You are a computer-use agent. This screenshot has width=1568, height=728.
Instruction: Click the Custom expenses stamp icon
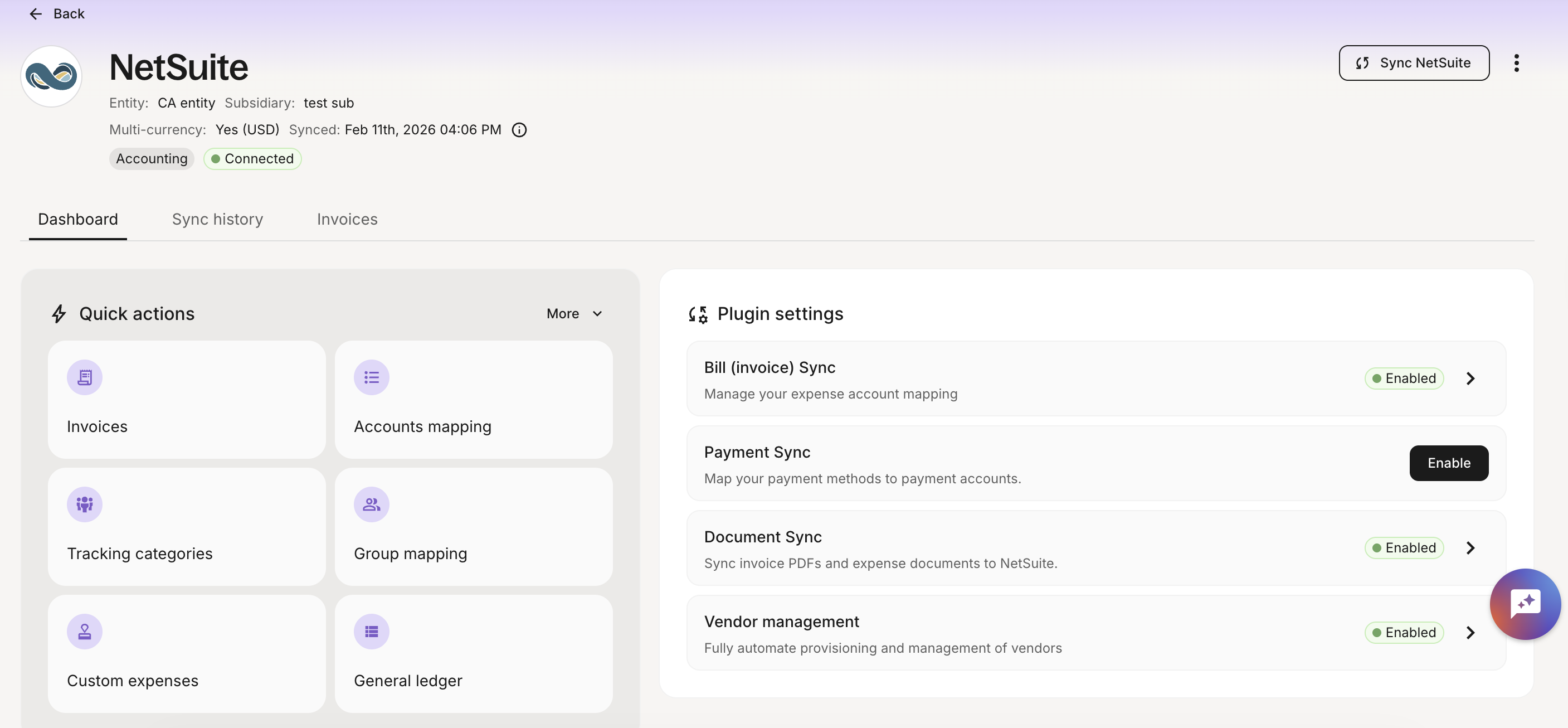coord(85,631)
